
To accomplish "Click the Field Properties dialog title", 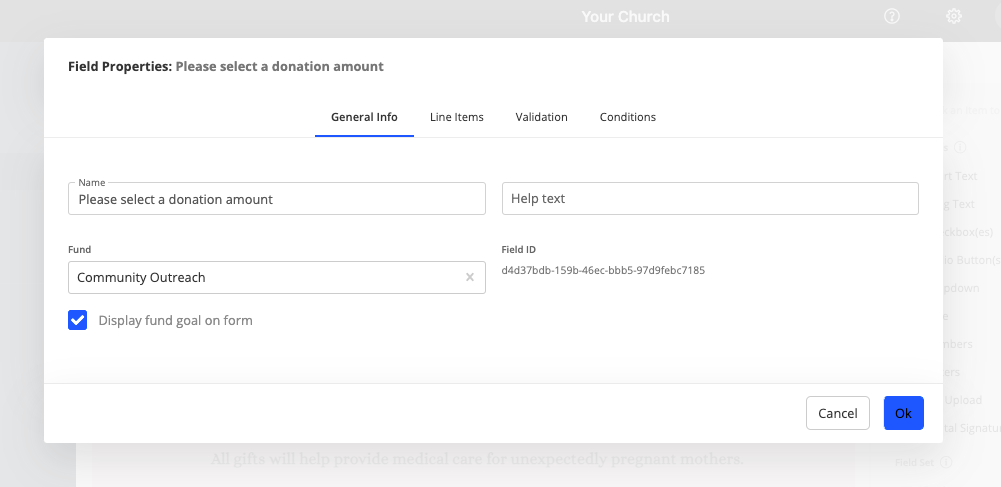I will [225, 67].
